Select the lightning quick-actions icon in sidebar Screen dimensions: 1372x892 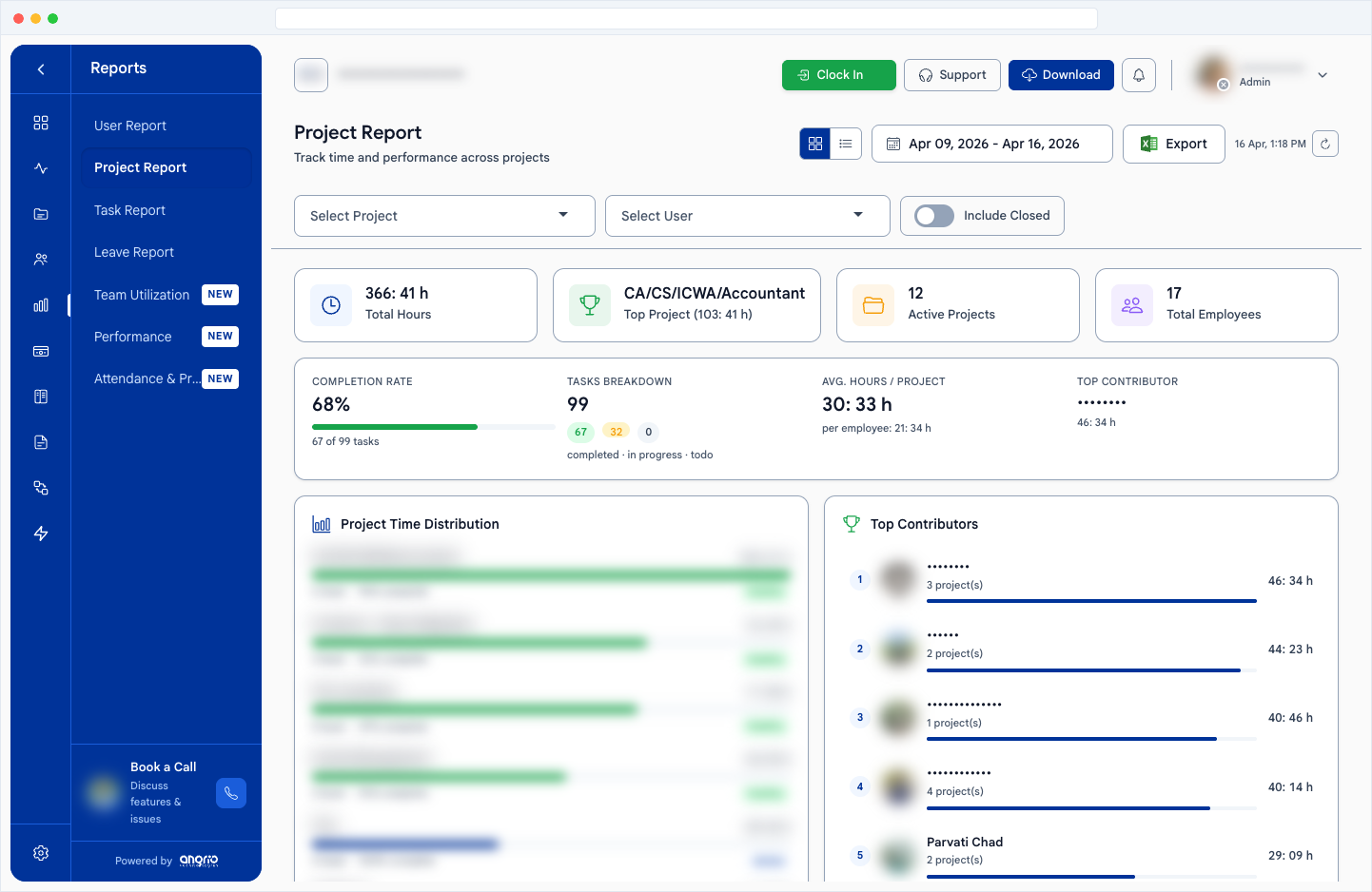tap(40, 533)
